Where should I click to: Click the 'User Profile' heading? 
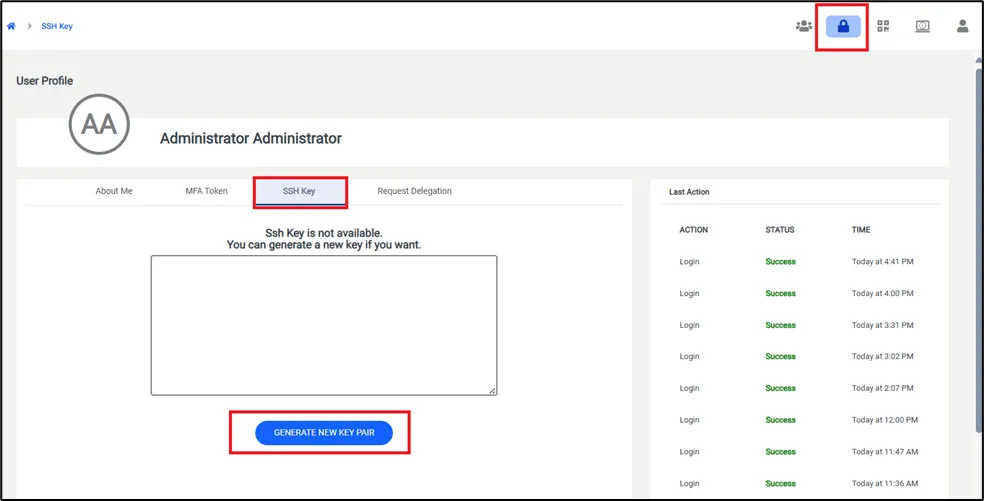(45, 81)
